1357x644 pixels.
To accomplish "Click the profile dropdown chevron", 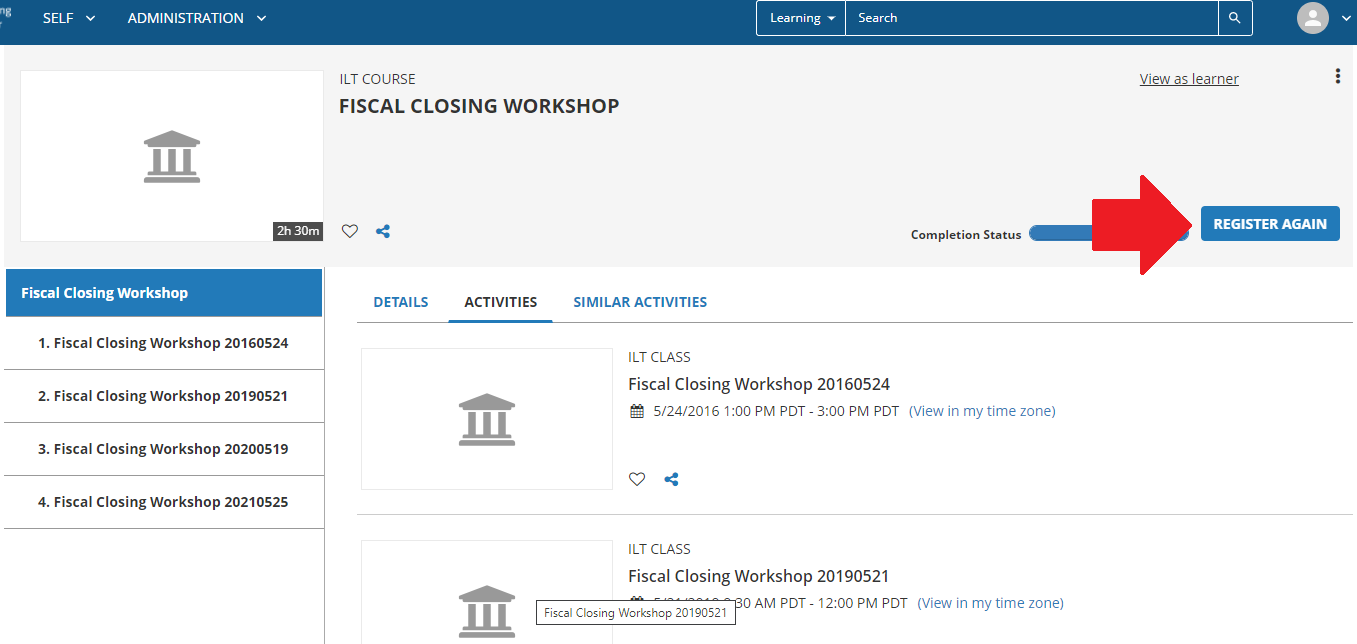I will [x=1346, y=17].
